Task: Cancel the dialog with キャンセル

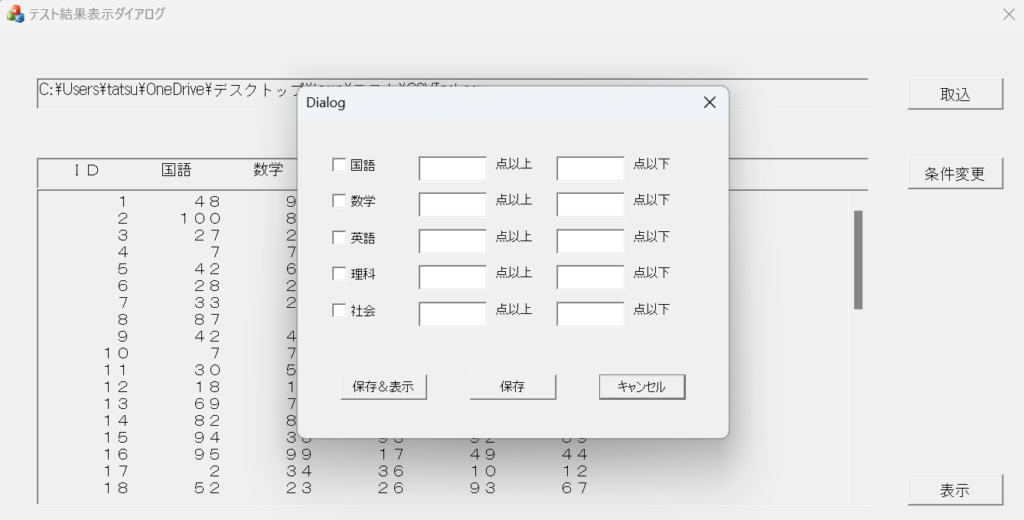Action: point(642,387)
